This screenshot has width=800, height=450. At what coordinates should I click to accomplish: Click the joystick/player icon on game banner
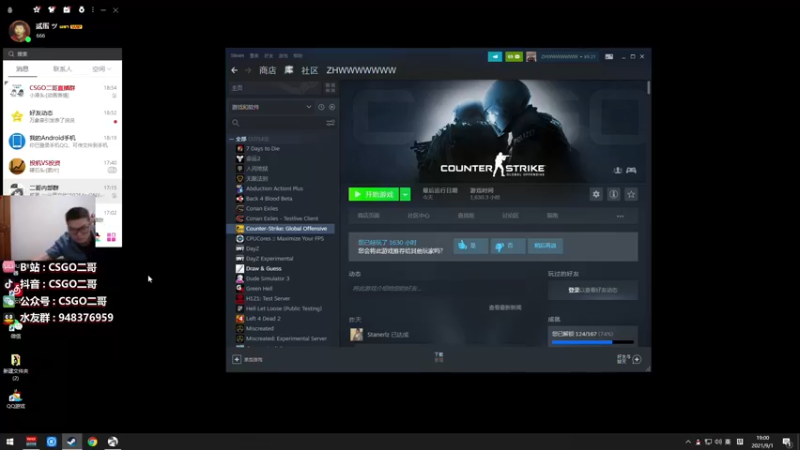[617, 170]
